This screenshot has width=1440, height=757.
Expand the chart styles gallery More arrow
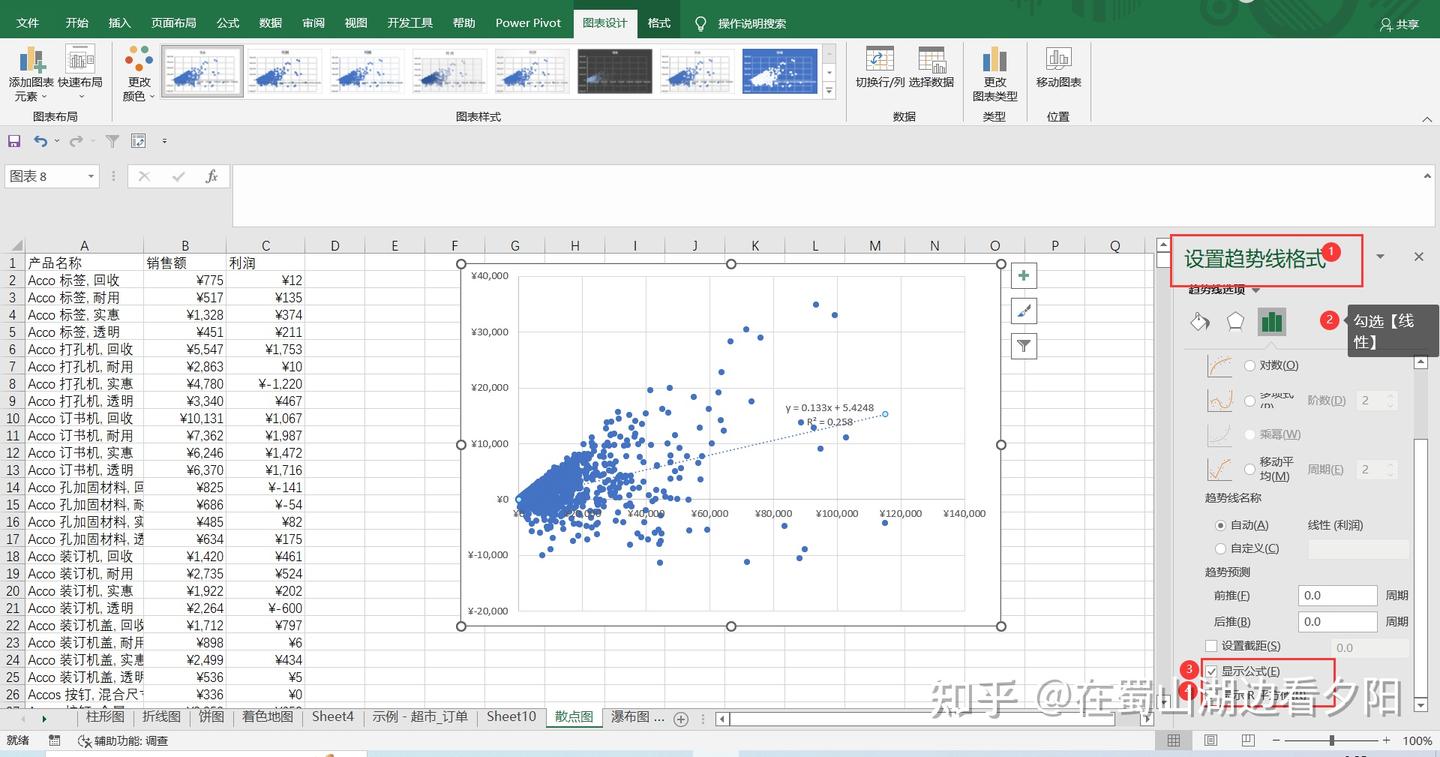pos(829,91)
